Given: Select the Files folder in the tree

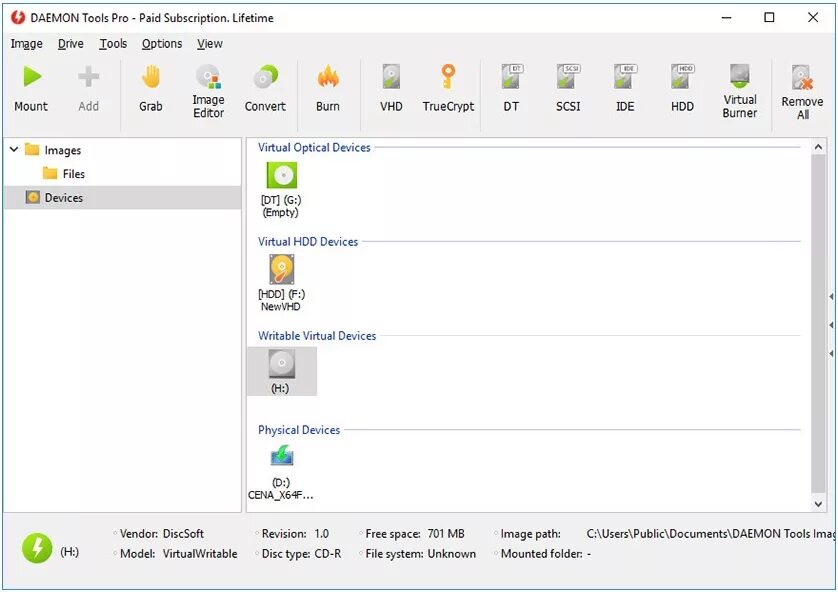Looking at the screenshot, I should [x=74, y=174].
